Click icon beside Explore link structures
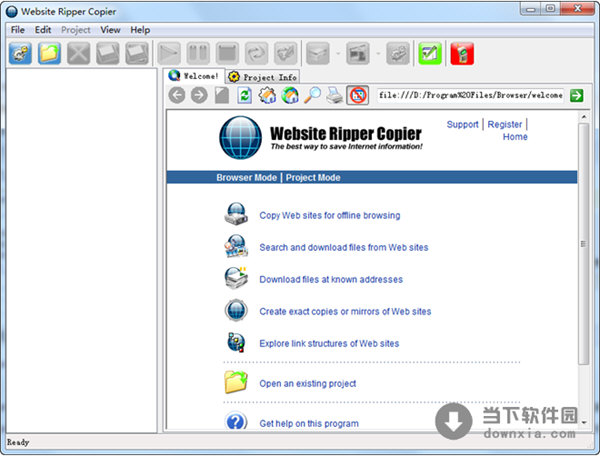 click(x=236, y=342)
